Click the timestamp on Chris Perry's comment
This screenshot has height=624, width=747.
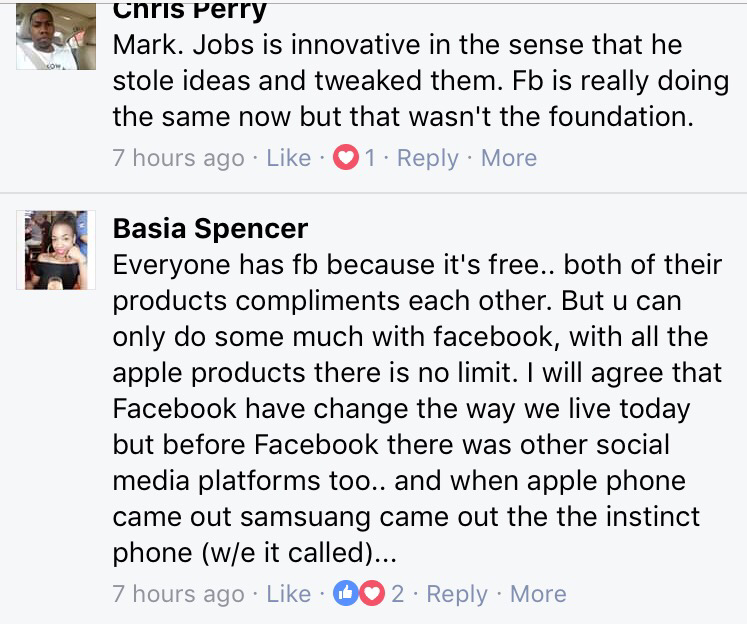tap(178, 158)
